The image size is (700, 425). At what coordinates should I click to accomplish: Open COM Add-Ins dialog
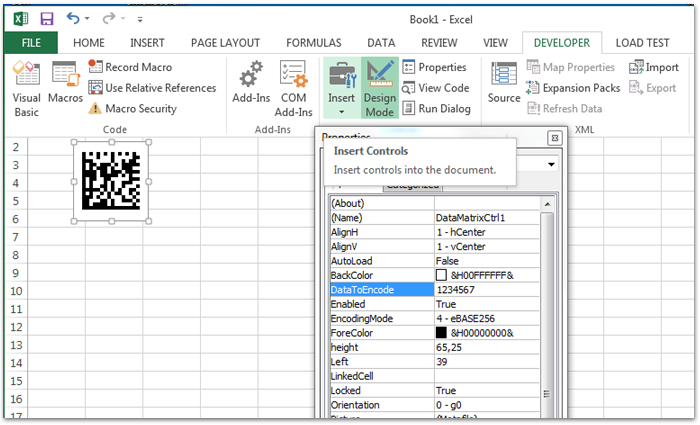point(293,88)
